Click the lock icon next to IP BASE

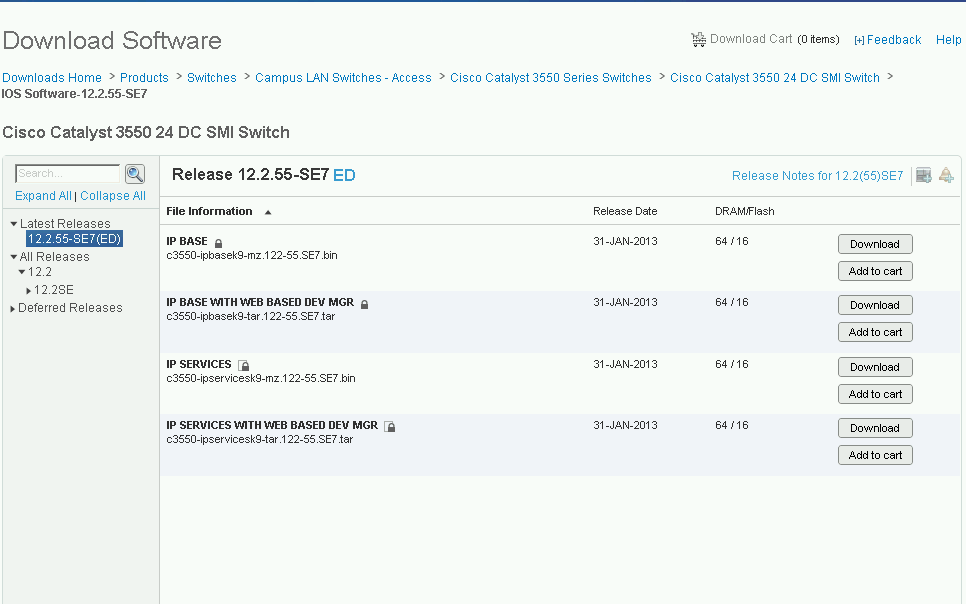[219, 243]
